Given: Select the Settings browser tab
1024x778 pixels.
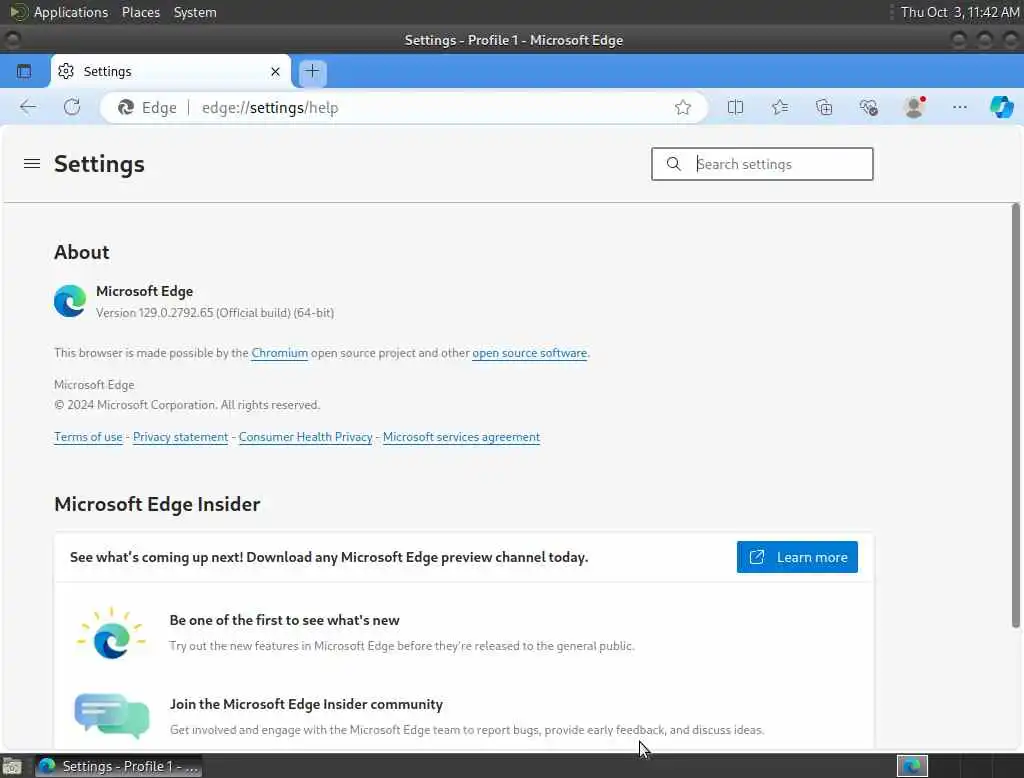Looking at the screenshot, I should point(171,71).
